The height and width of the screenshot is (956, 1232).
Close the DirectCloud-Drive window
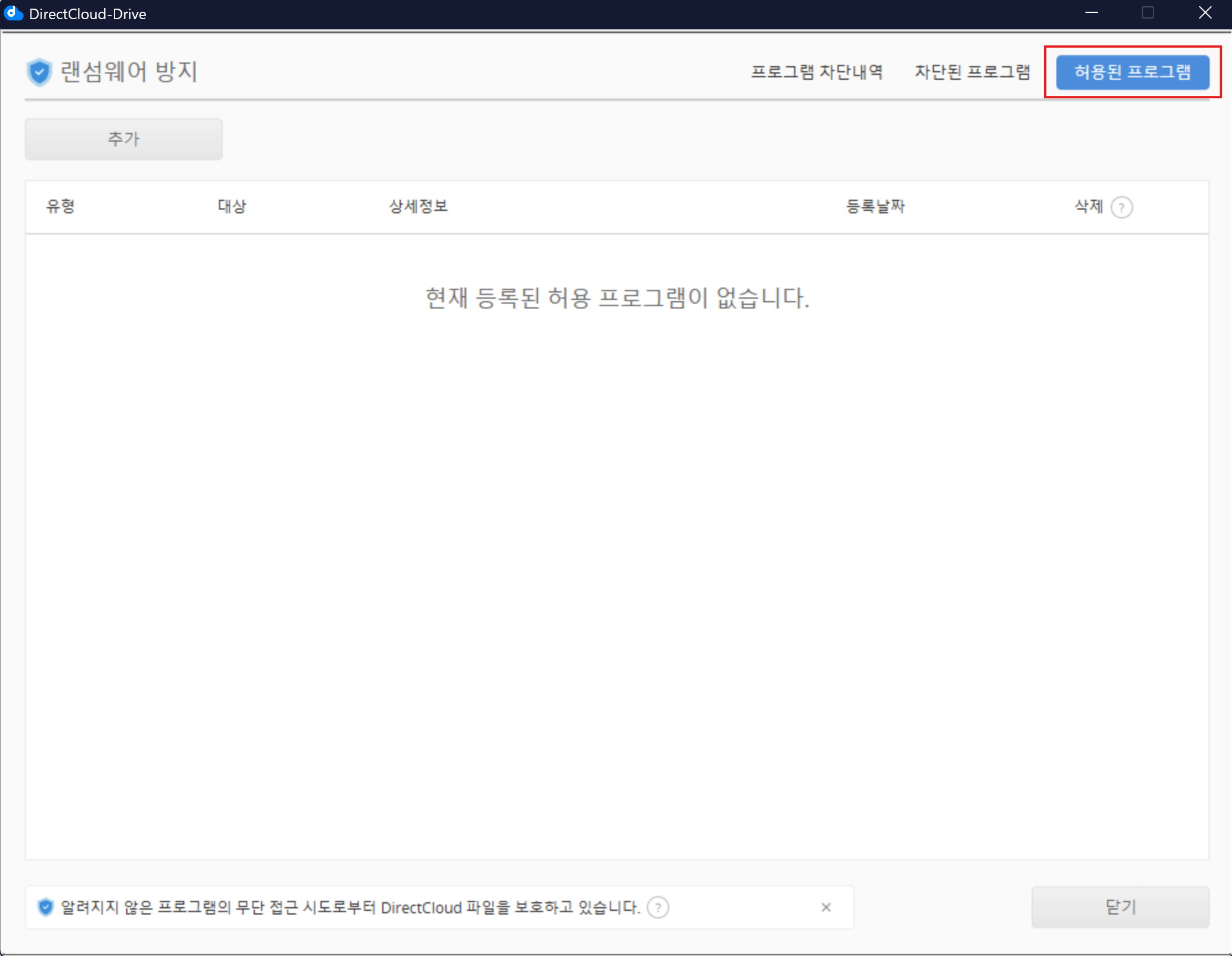point(1205,13)
